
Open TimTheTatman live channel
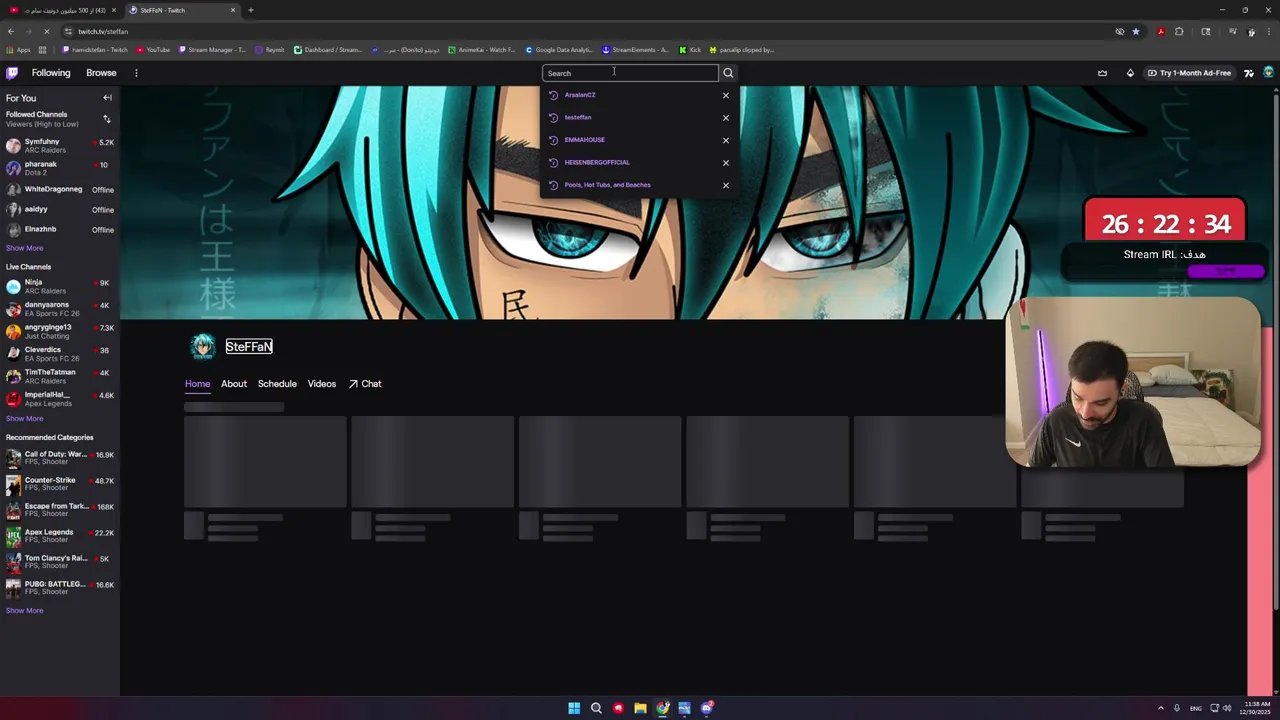(x=60, y=376)
